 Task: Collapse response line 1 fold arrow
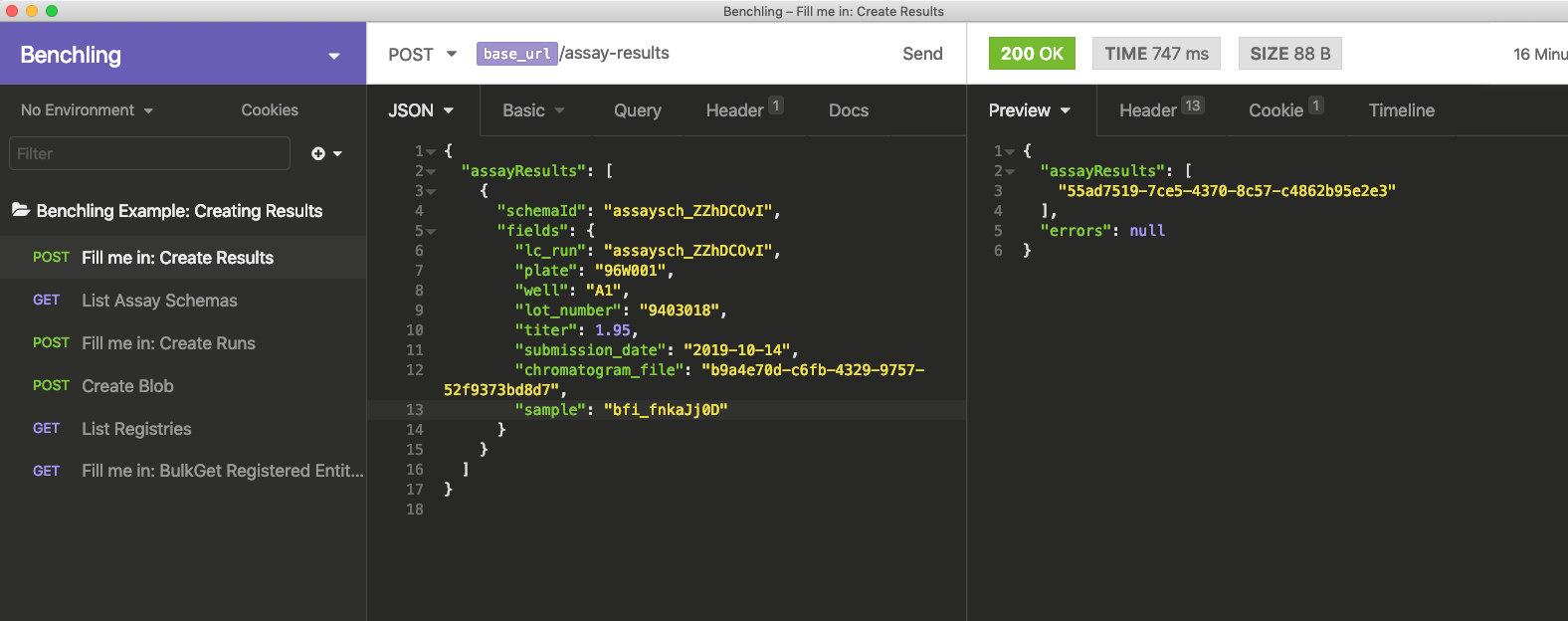[1010, 152]
